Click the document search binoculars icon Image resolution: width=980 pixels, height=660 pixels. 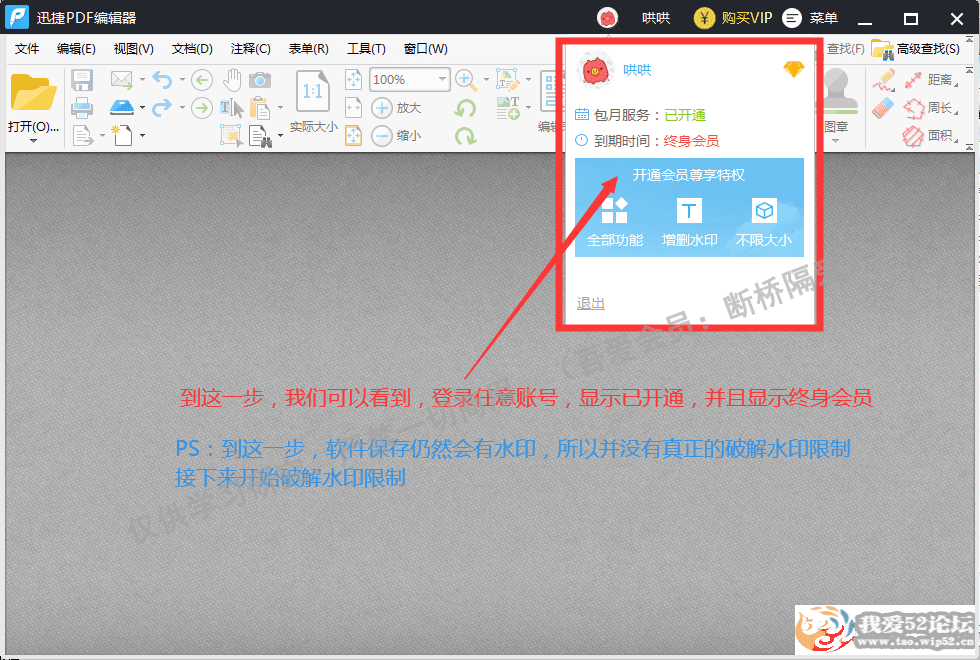pos(260,136)
